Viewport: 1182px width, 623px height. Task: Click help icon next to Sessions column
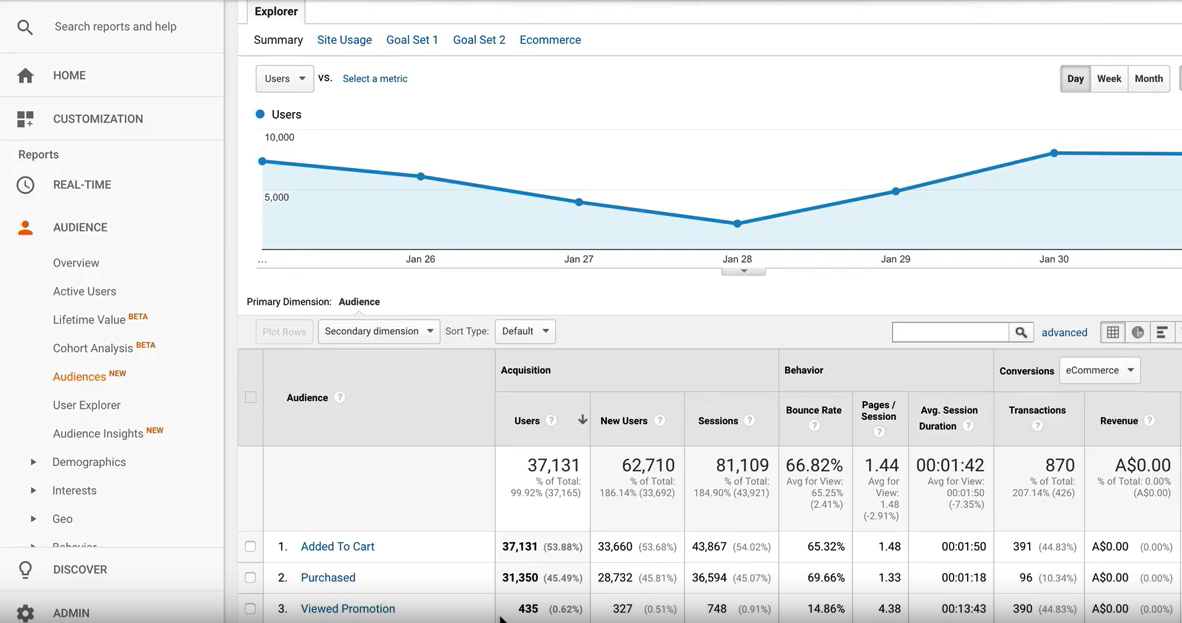(x=749, y=421)
